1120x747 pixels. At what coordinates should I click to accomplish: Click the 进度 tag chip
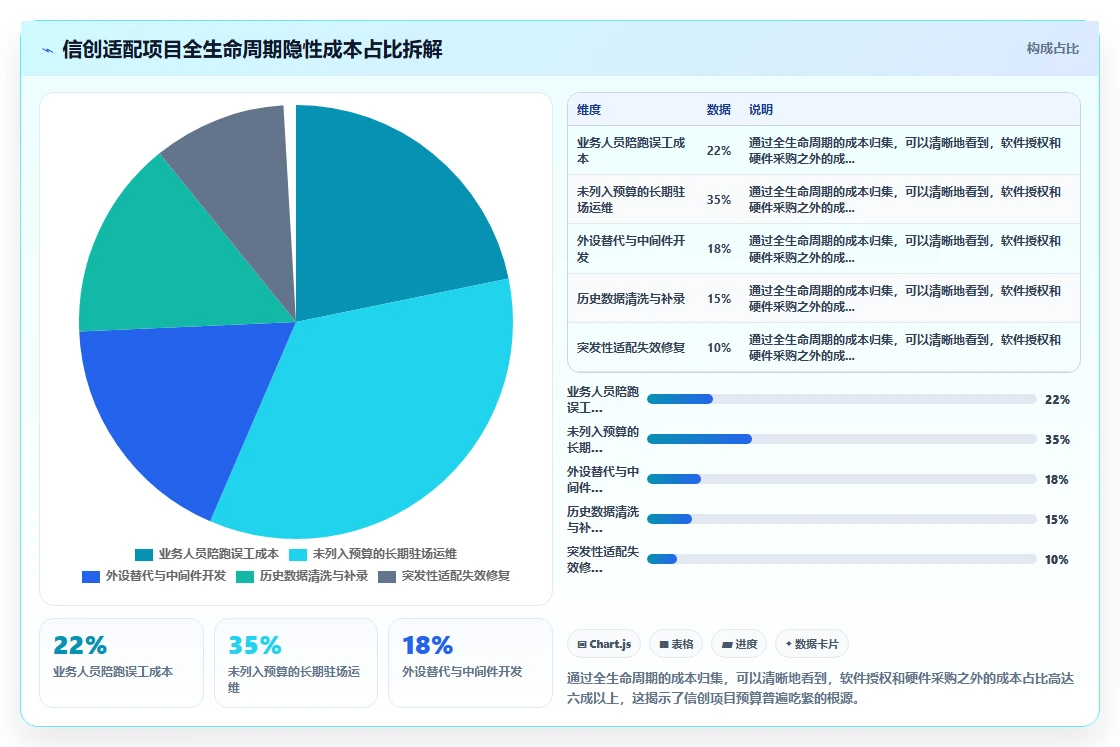(x=739, y=644)
